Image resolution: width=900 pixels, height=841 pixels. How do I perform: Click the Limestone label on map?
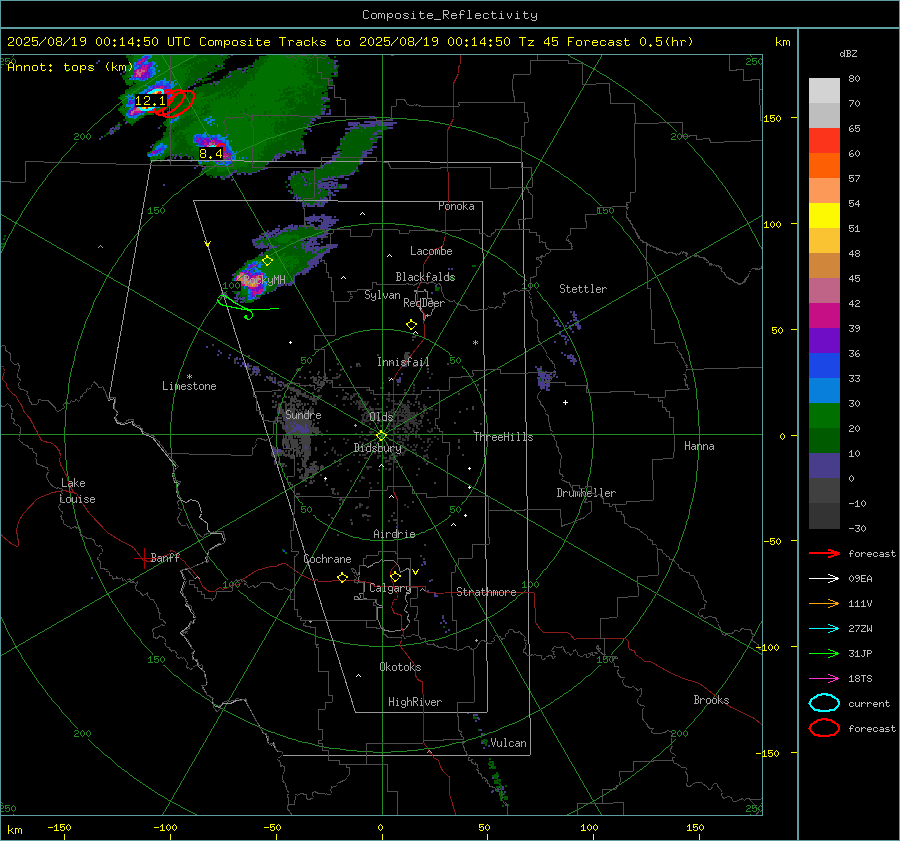coord(189,386)
